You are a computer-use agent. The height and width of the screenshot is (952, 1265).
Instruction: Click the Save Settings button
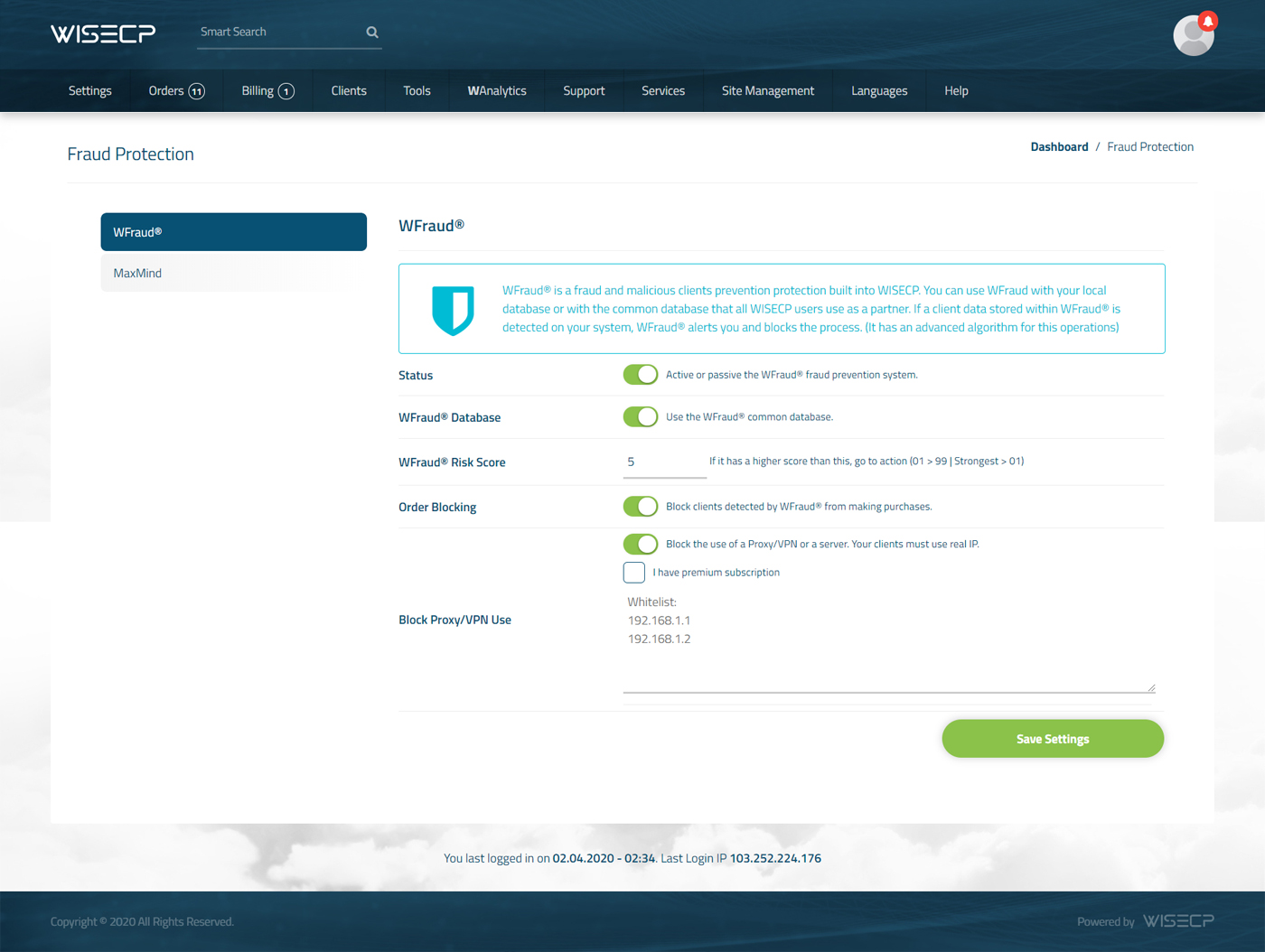(x=1053, y=739)
